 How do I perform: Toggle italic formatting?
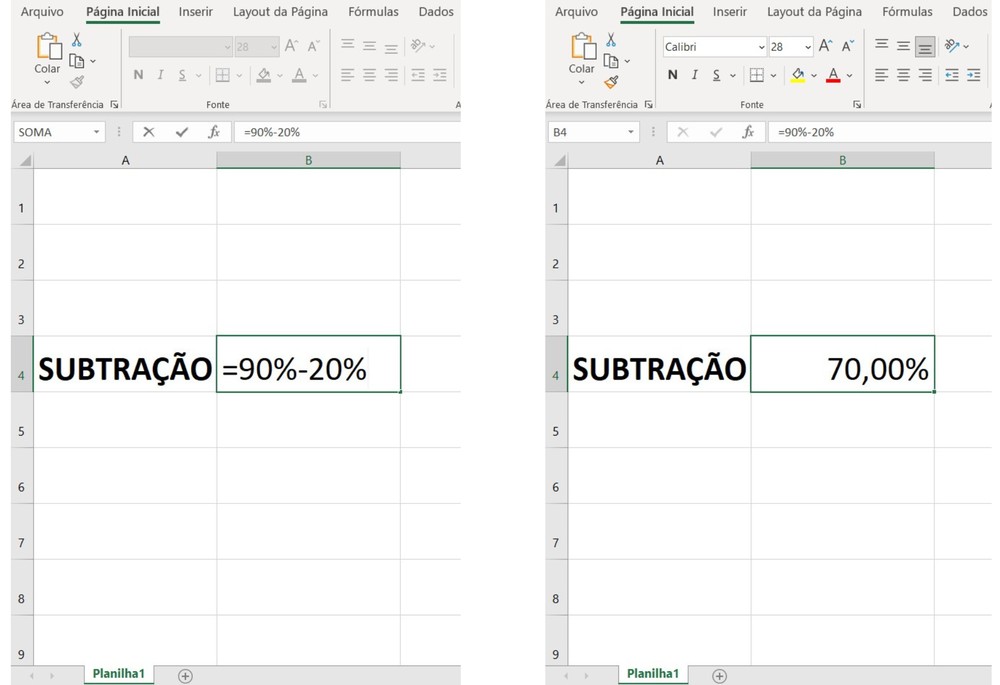[694, 74]
